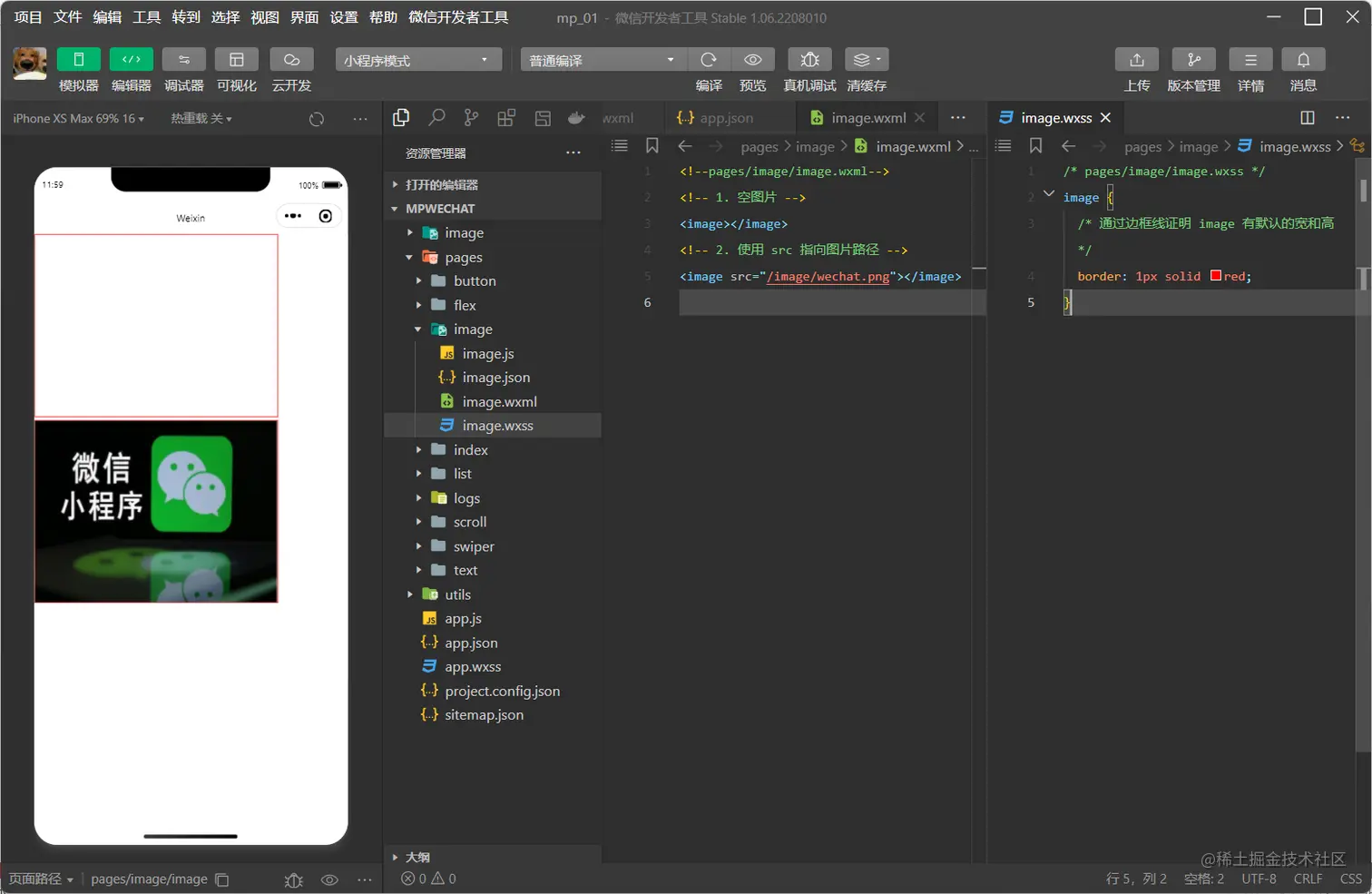Click the CSS language mode in status bar
This screenshot has height=894, width=1372.
[x=1350, y=879]
